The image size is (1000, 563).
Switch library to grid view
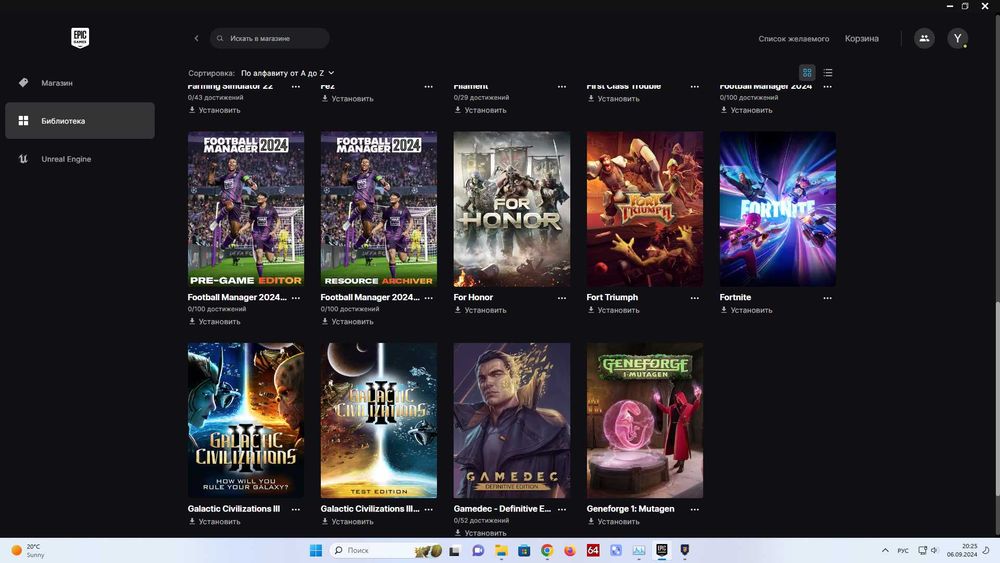[x=807, y=73]
